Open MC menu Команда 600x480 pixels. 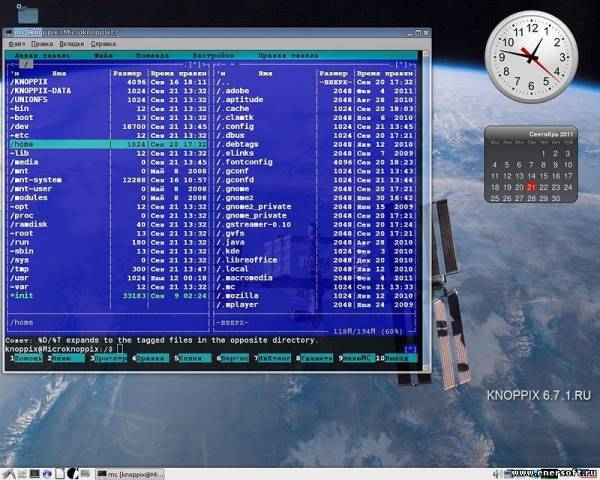tap(152, 56)
